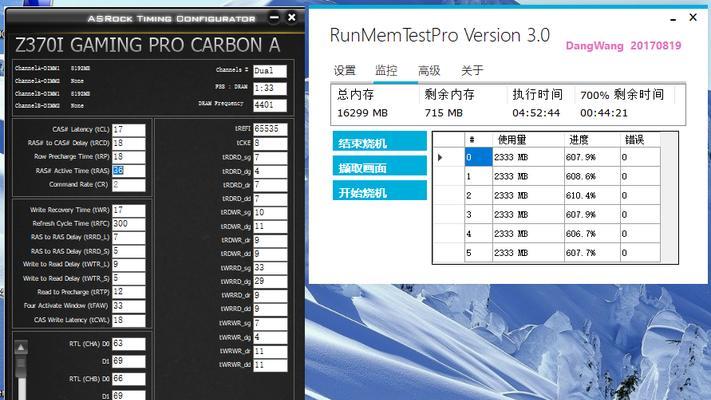Image resolution: width=711 pixels, height=400 pixels.
Task: Click the RAS# Active Time (tRAS) field
Action: pos(129,171)
